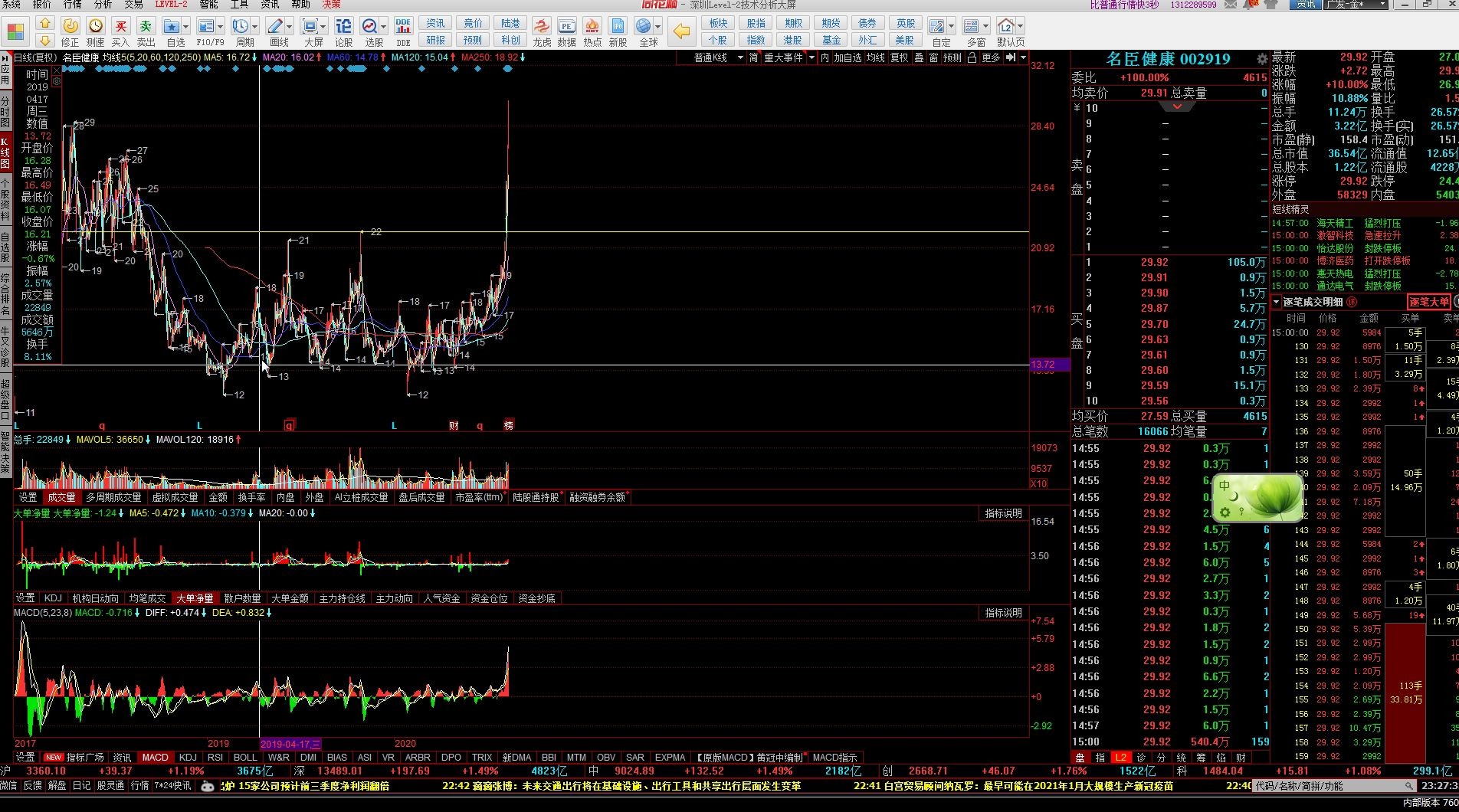Click the 自定 custom layout icon
The height and width of the screenshot is (812, 1459).
[936, 26]
